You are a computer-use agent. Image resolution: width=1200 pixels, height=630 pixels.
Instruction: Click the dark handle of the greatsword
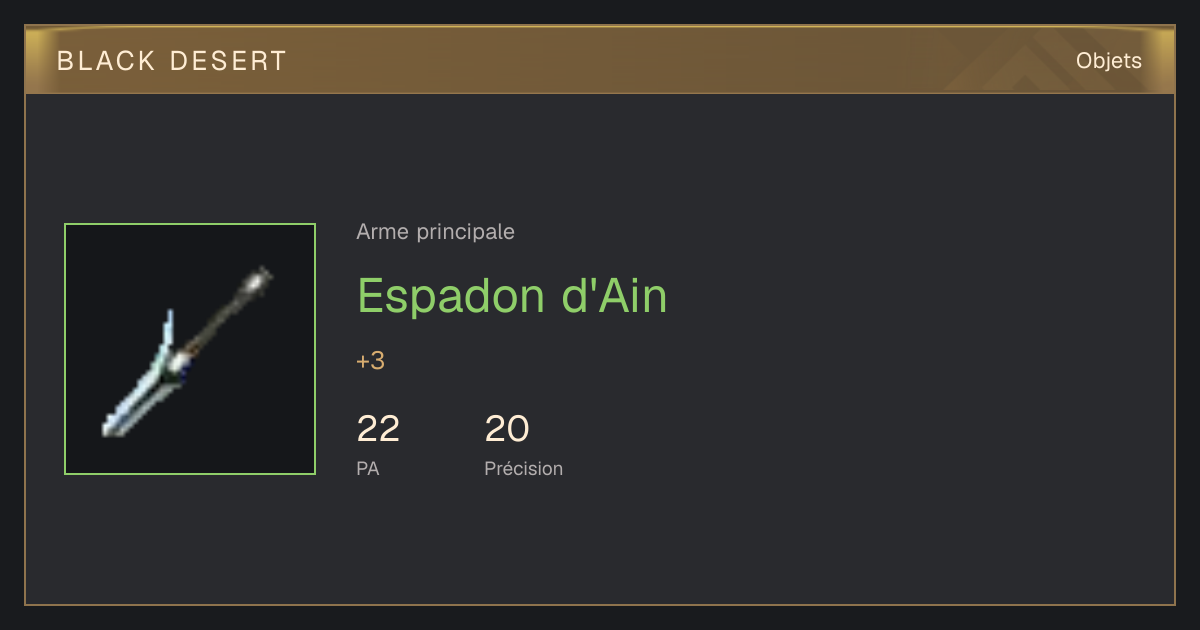218,320
